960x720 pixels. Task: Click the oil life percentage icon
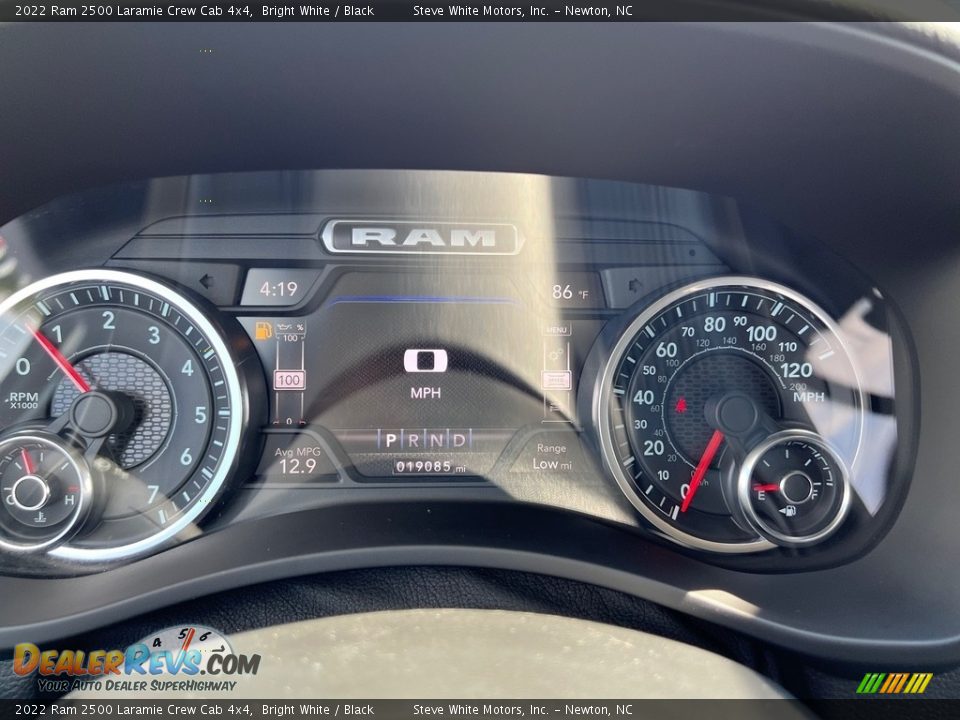(290, 328)
